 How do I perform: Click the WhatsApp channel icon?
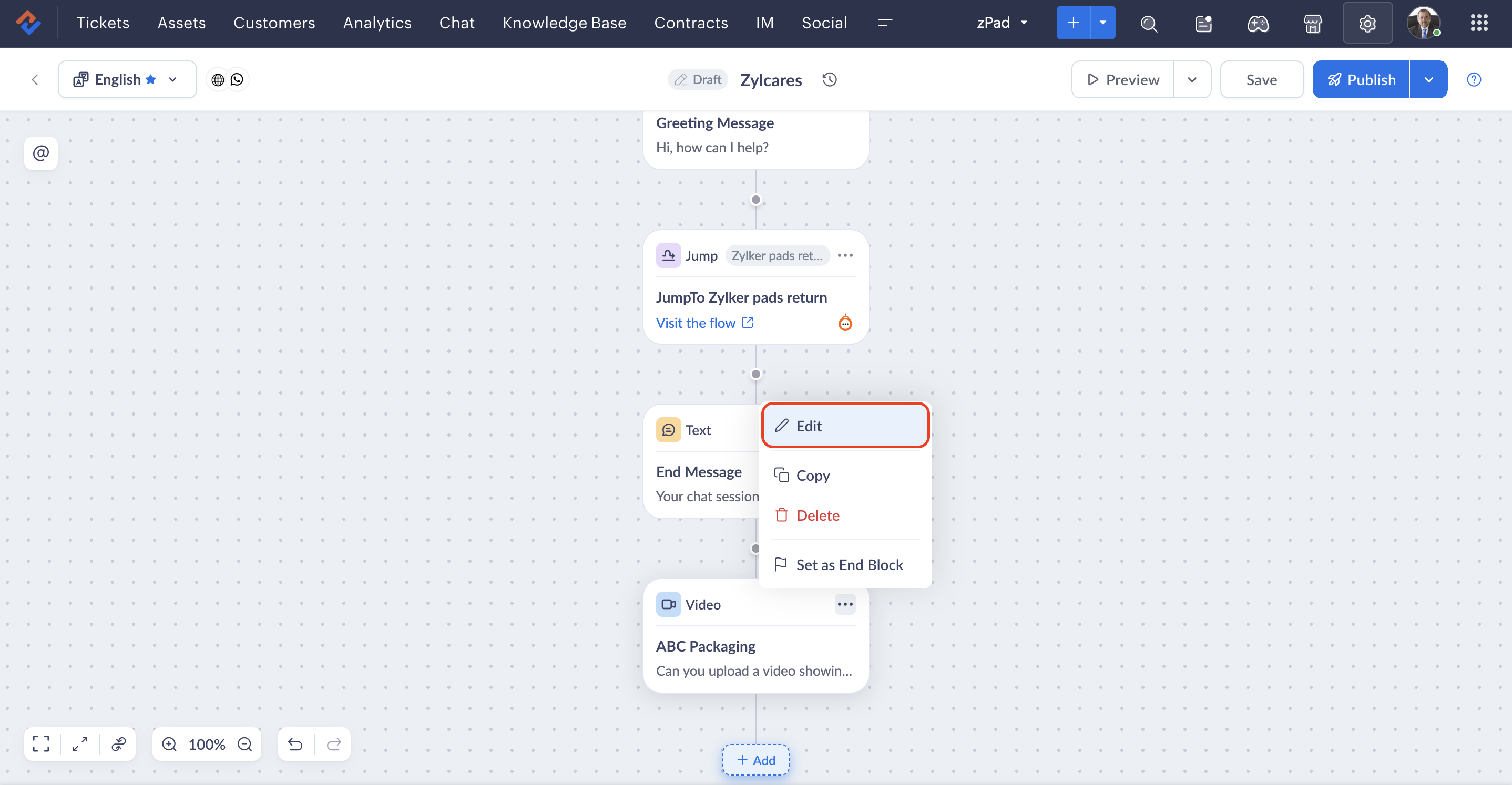coord(237,80)
